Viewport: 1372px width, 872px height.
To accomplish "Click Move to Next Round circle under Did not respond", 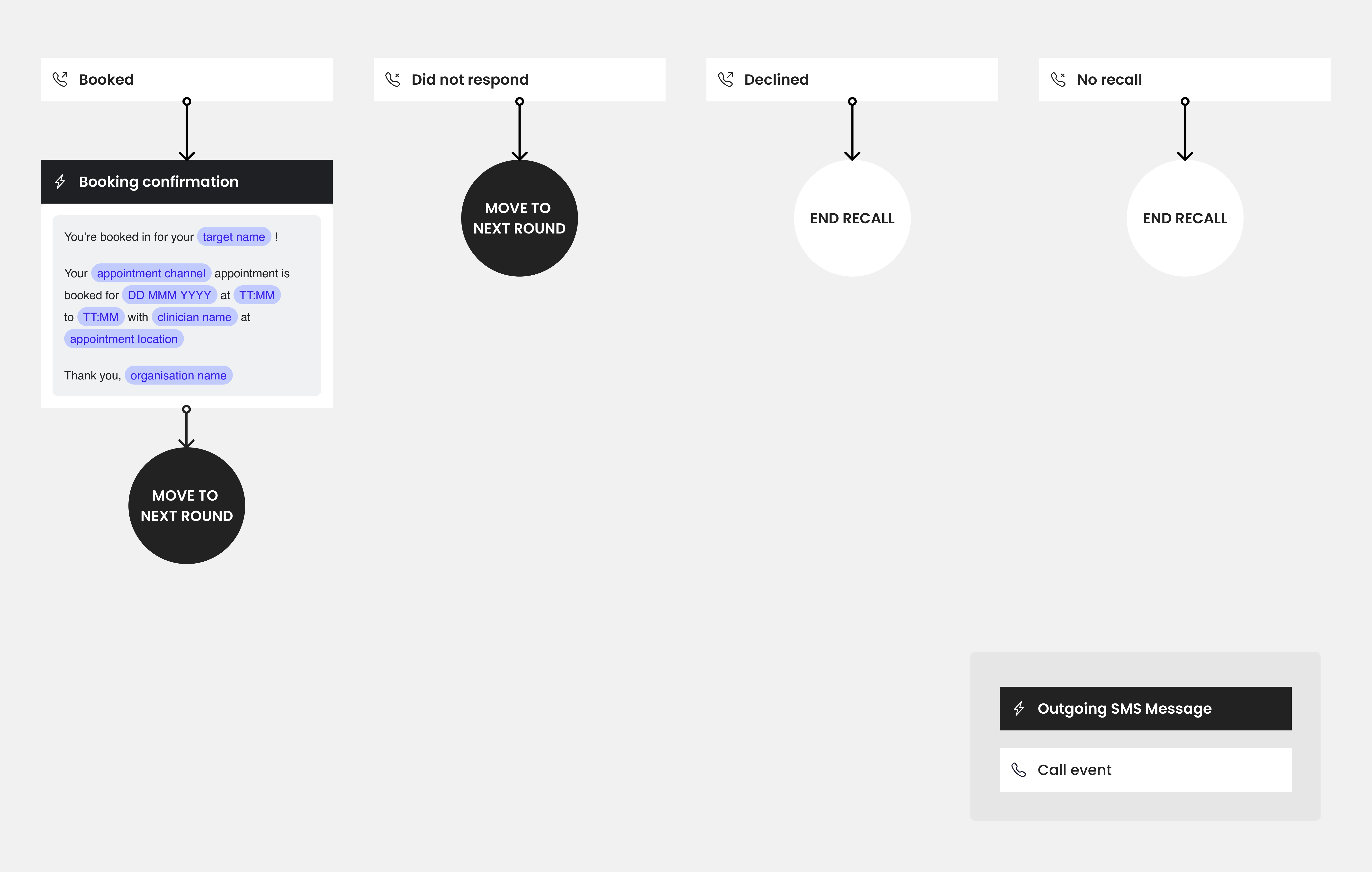I will coord(520,218).
